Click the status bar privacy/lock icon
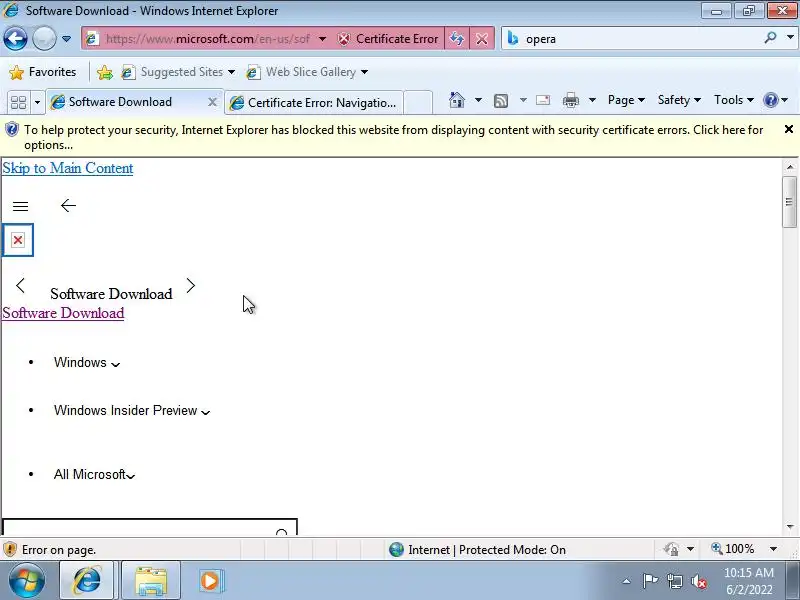This screenshot has height=600, width=800. pos(671,549)
